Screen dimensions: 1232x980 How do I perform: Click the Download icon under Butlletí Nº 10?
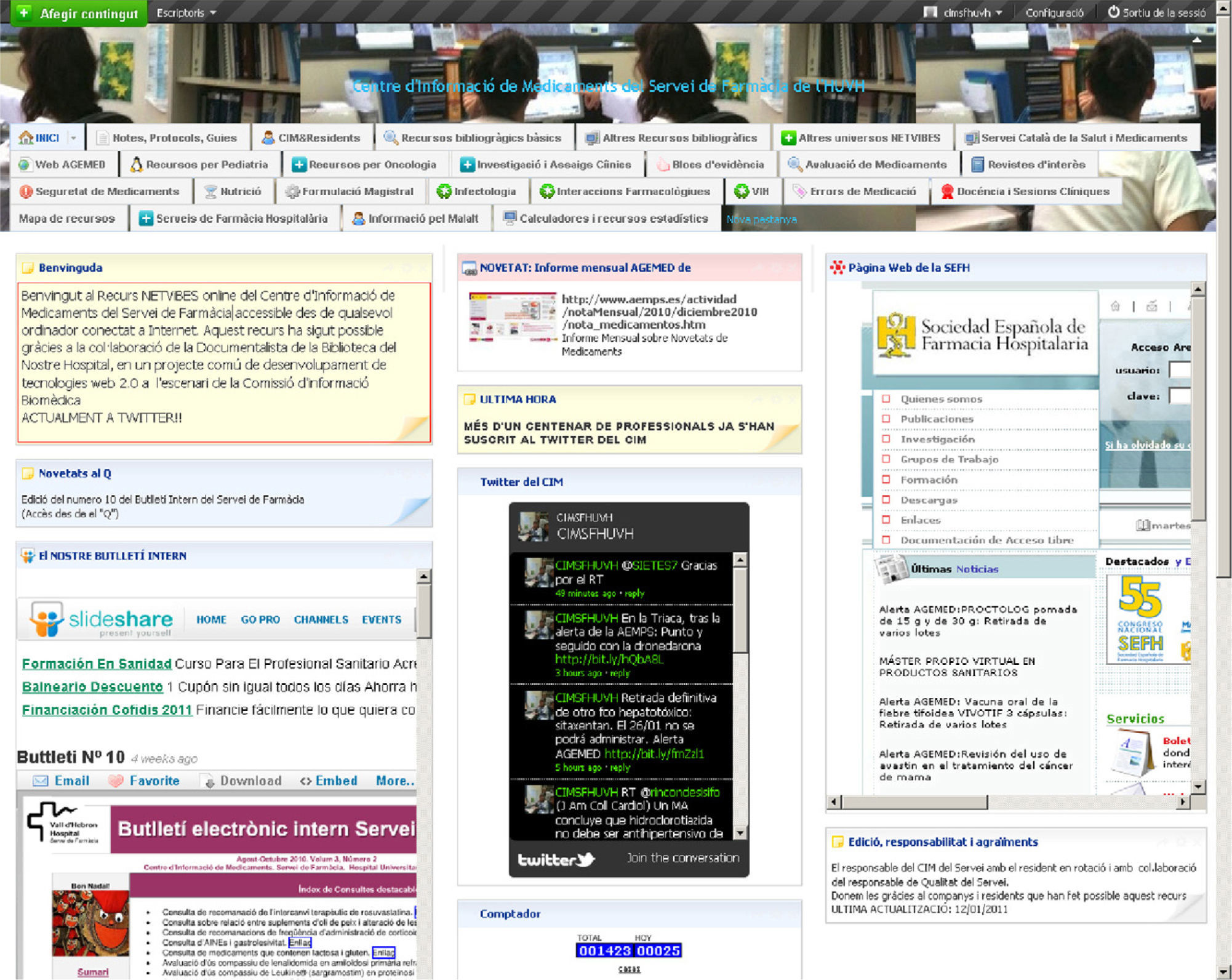[x=209, y=781]
